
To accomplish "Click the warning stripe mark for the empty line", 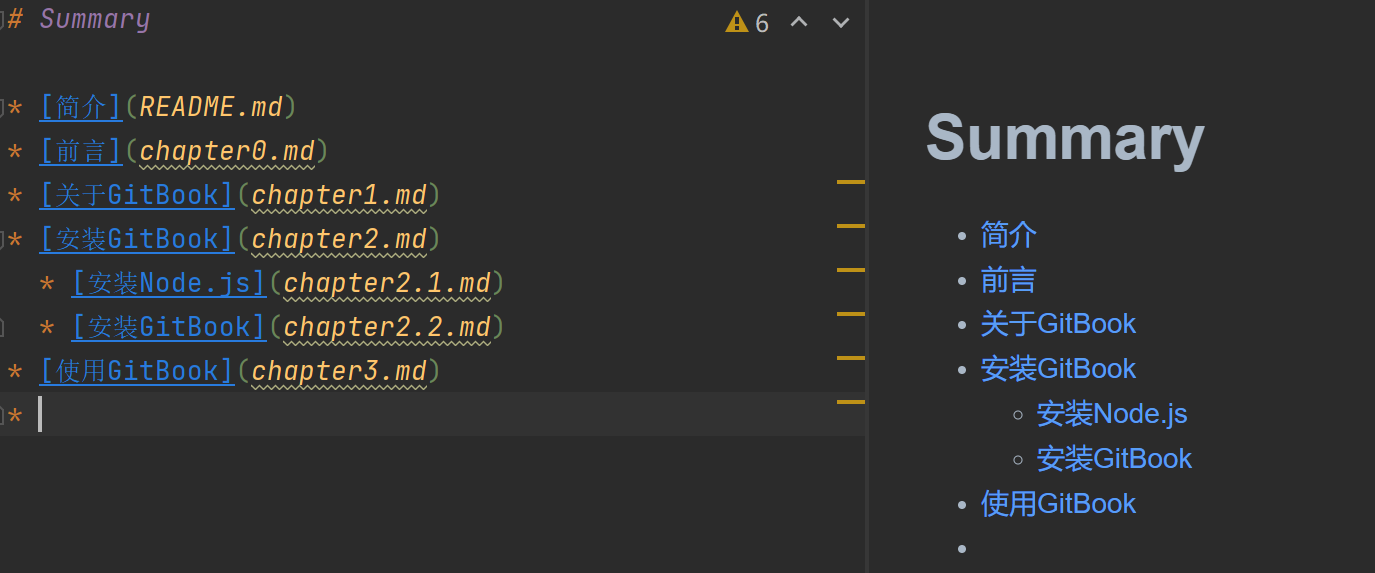I will [850, 401].
